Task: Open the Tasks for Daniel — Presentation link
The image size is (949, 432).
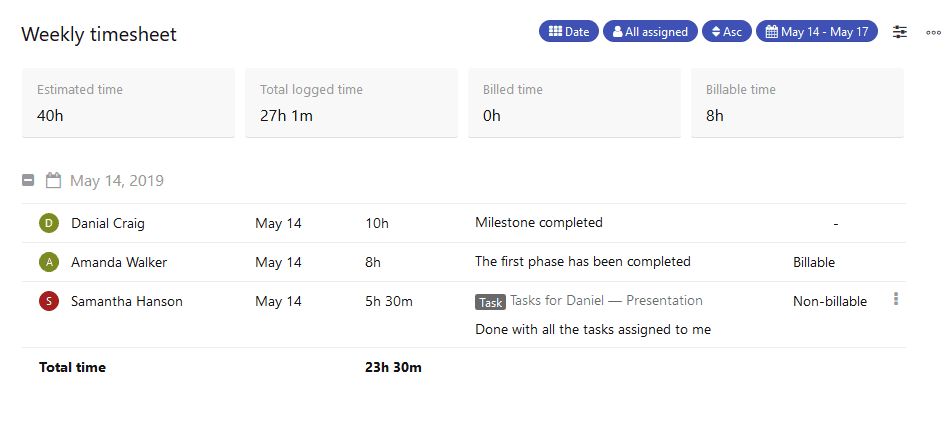Action: click(x=606, y=301)
